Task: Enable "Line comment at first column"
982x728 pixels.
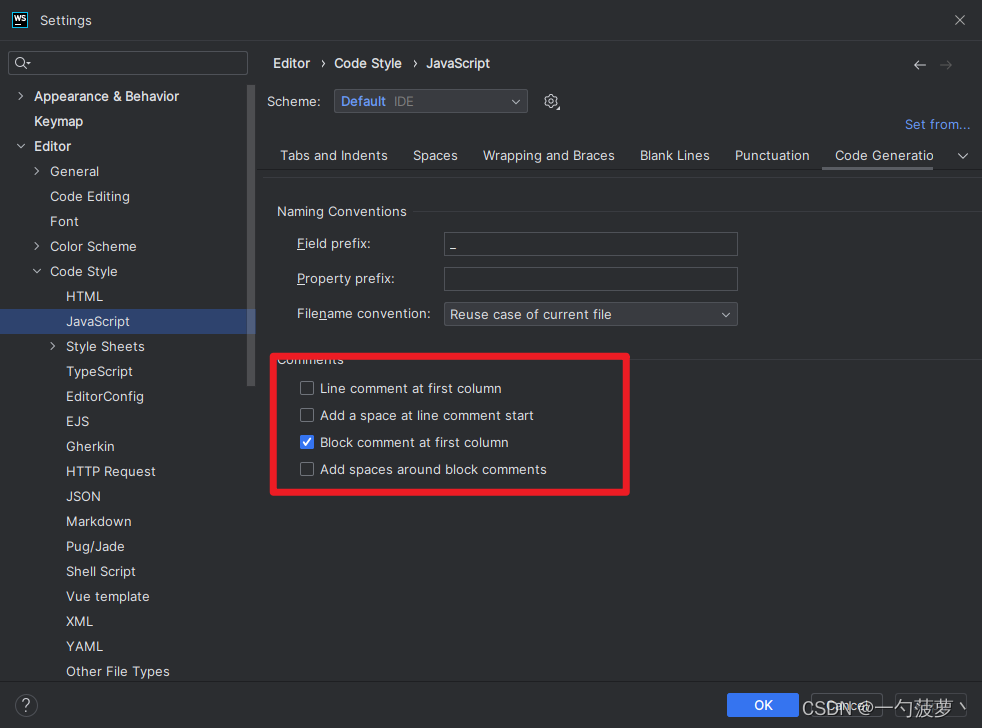Action: (x=307, y=388)
